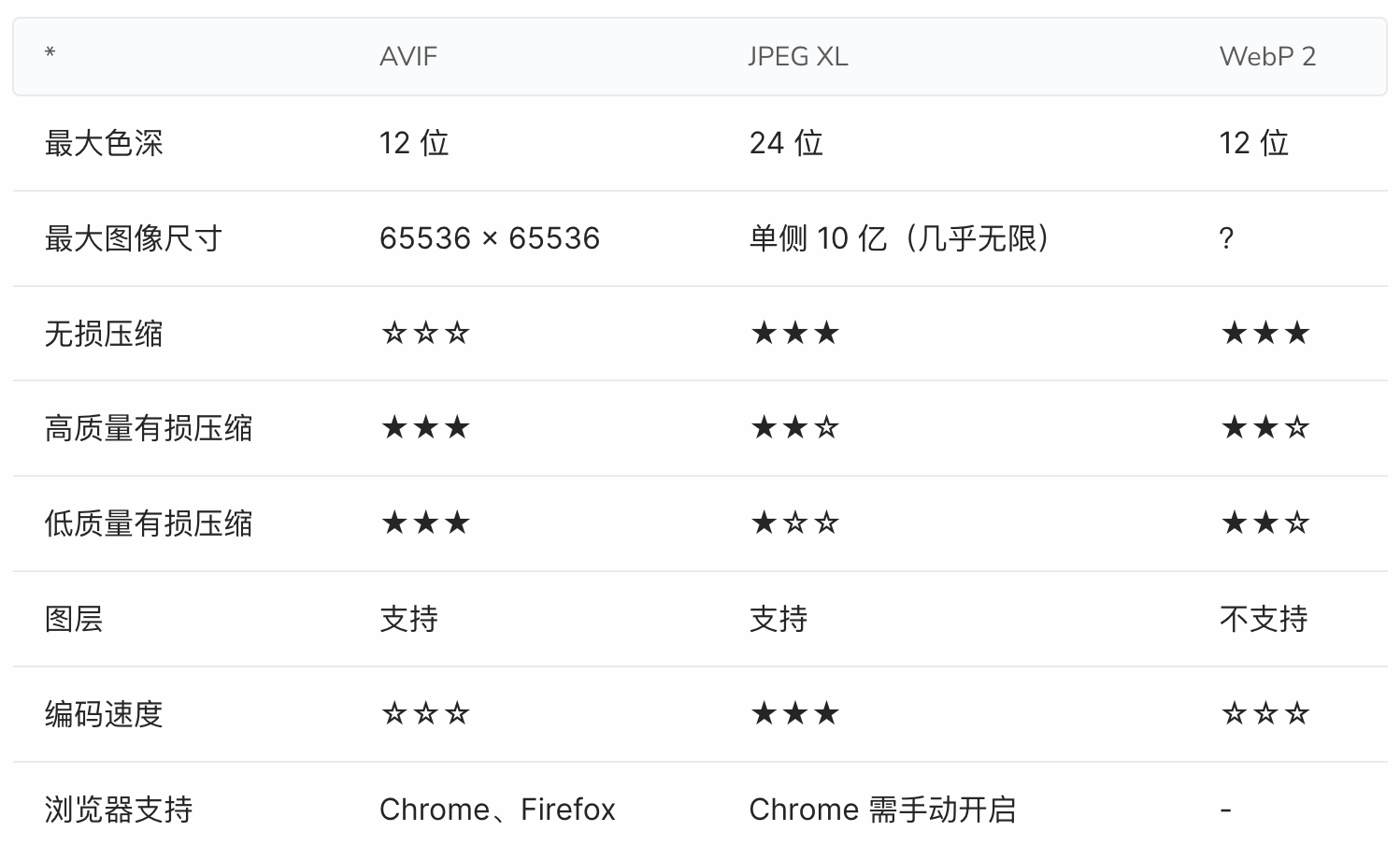Image resolution: width=1400 pixels, height=860 pixels.
Task: Click the 65536 × 65536 cell
Action: point(490,238)
